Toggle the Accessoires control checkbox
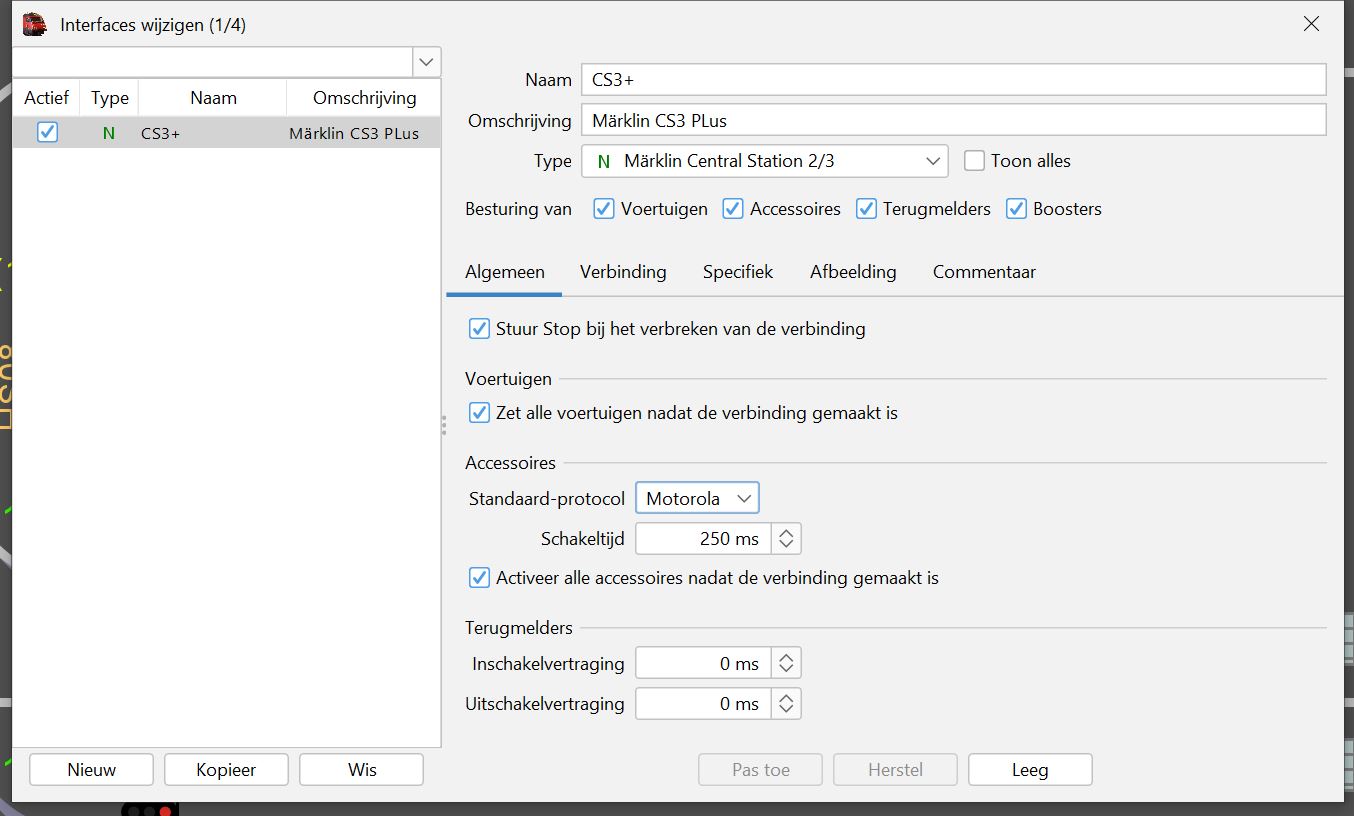 click(733, 209)
